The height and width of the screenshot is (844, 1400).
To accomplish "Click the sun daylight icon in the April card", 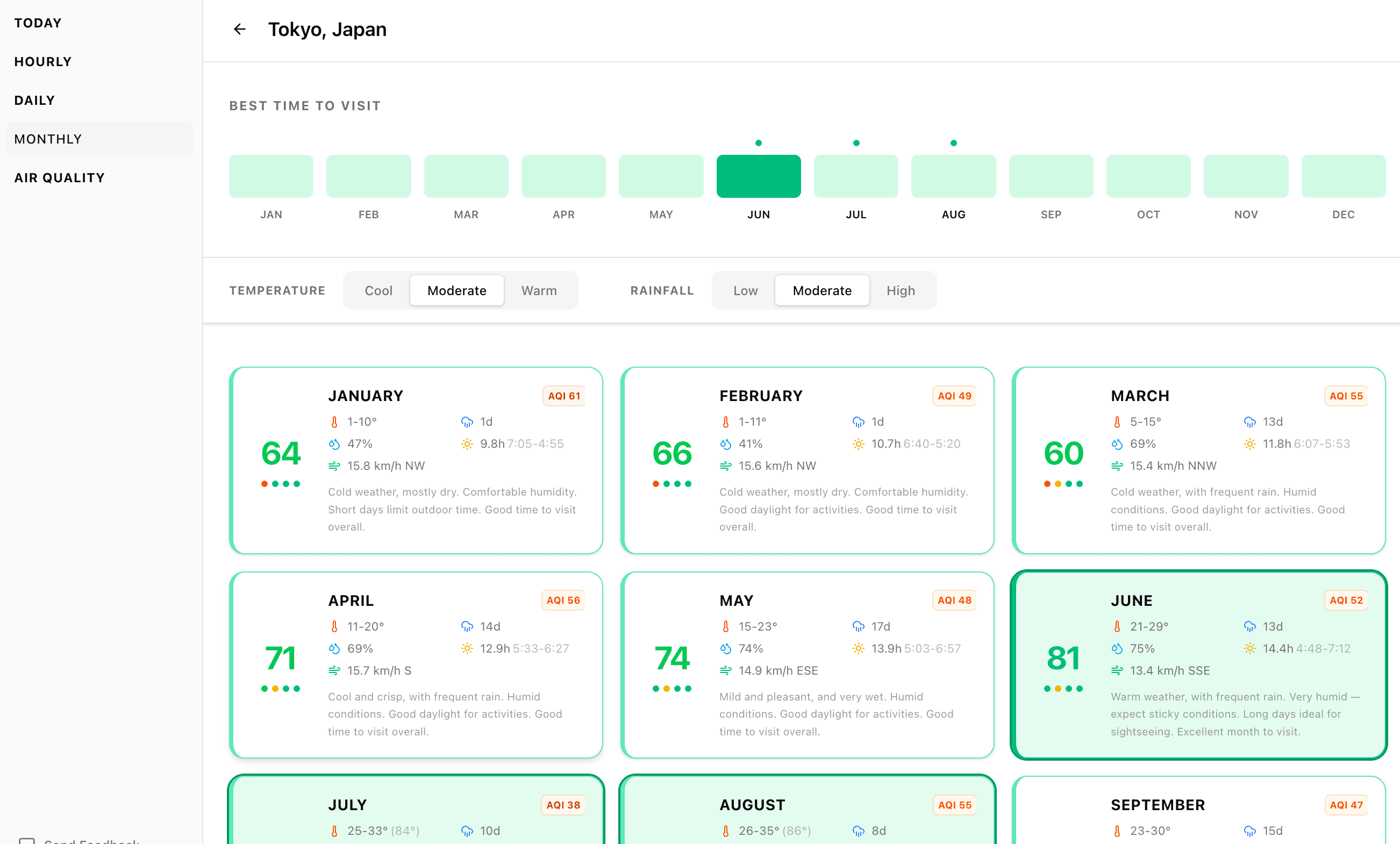I will tap(467, 649).
